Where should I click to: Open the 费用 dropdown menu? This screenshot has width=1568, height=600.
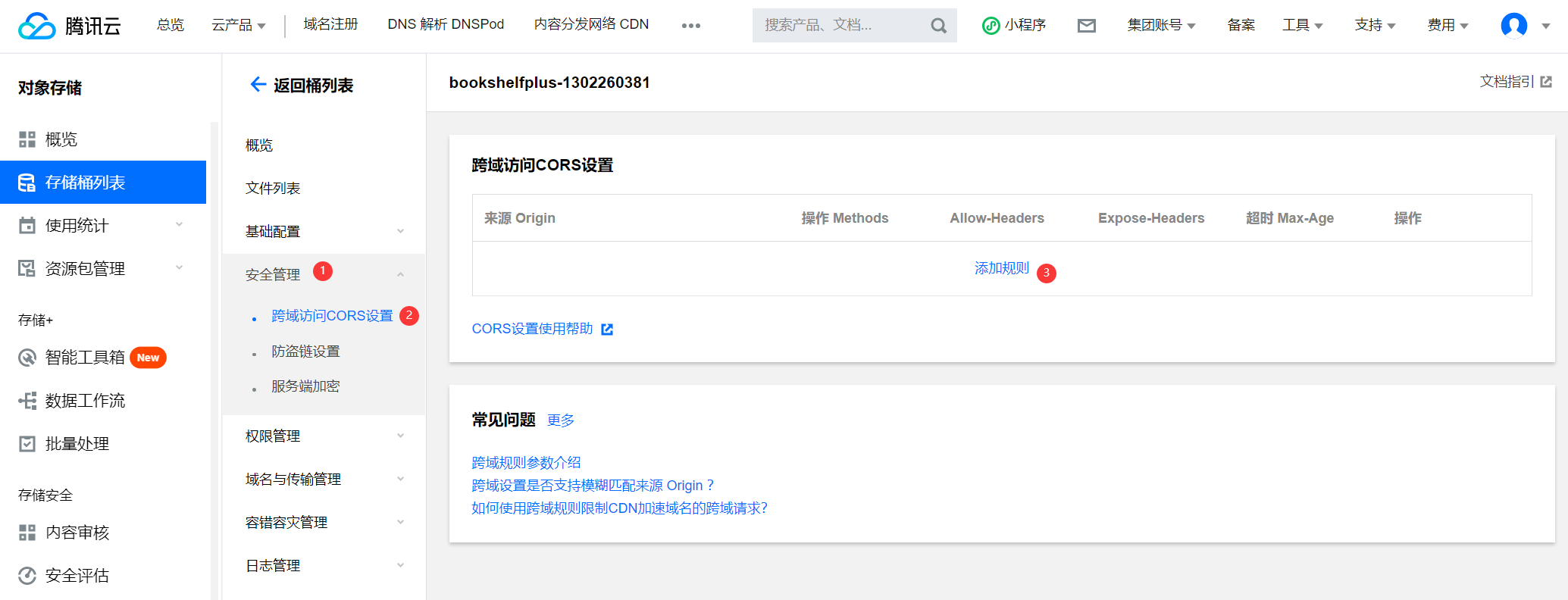[x=1447, y=25]
